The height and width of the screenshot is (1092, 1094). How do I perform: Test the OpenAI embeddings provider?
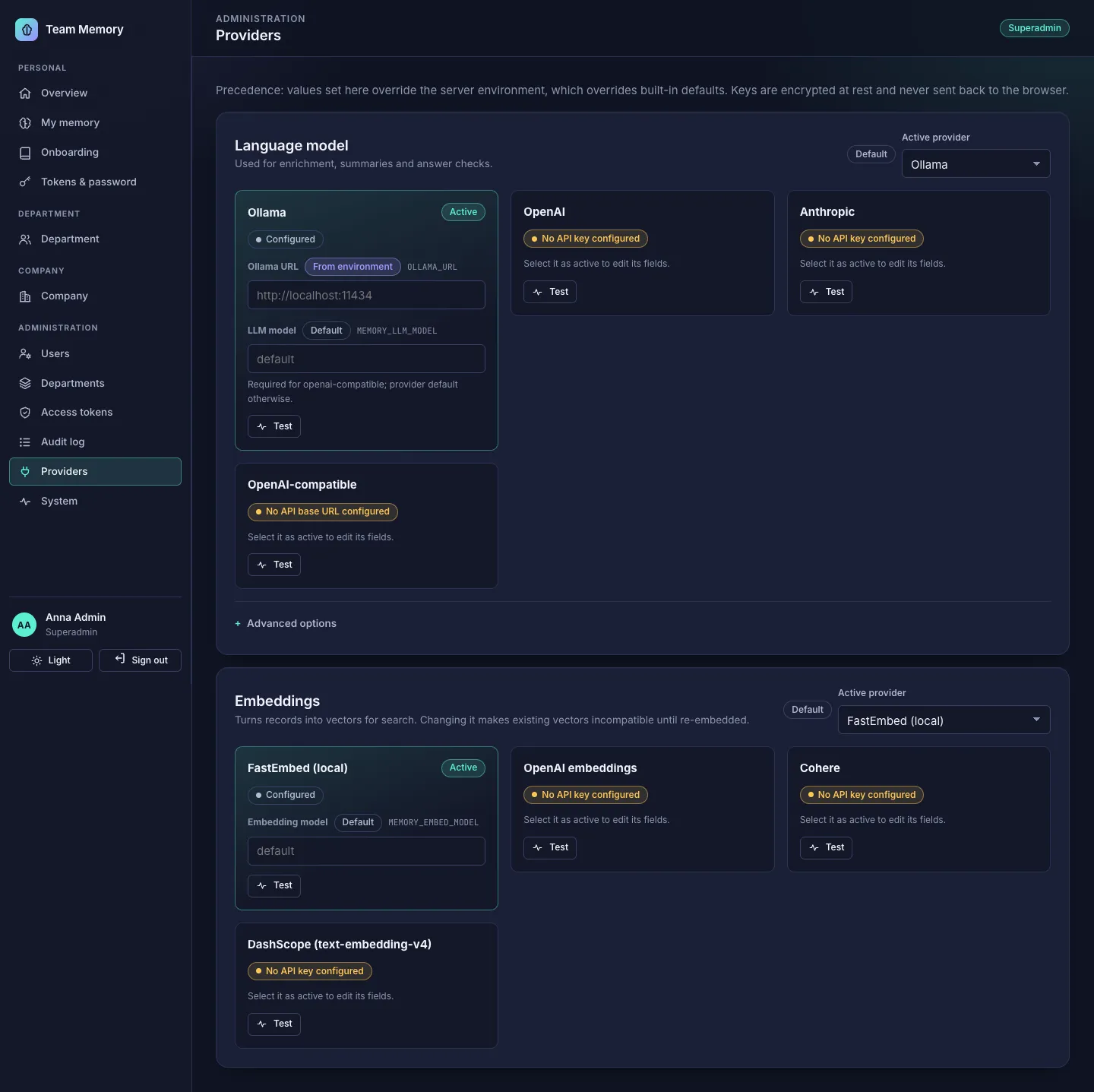click(x=550, y=847)
